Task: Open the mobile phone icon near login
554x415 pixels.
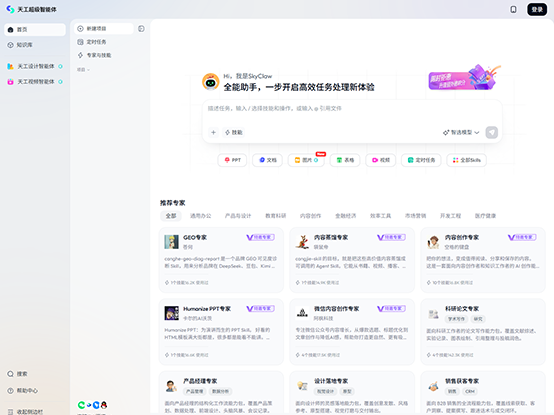Action: pos(513,10)
